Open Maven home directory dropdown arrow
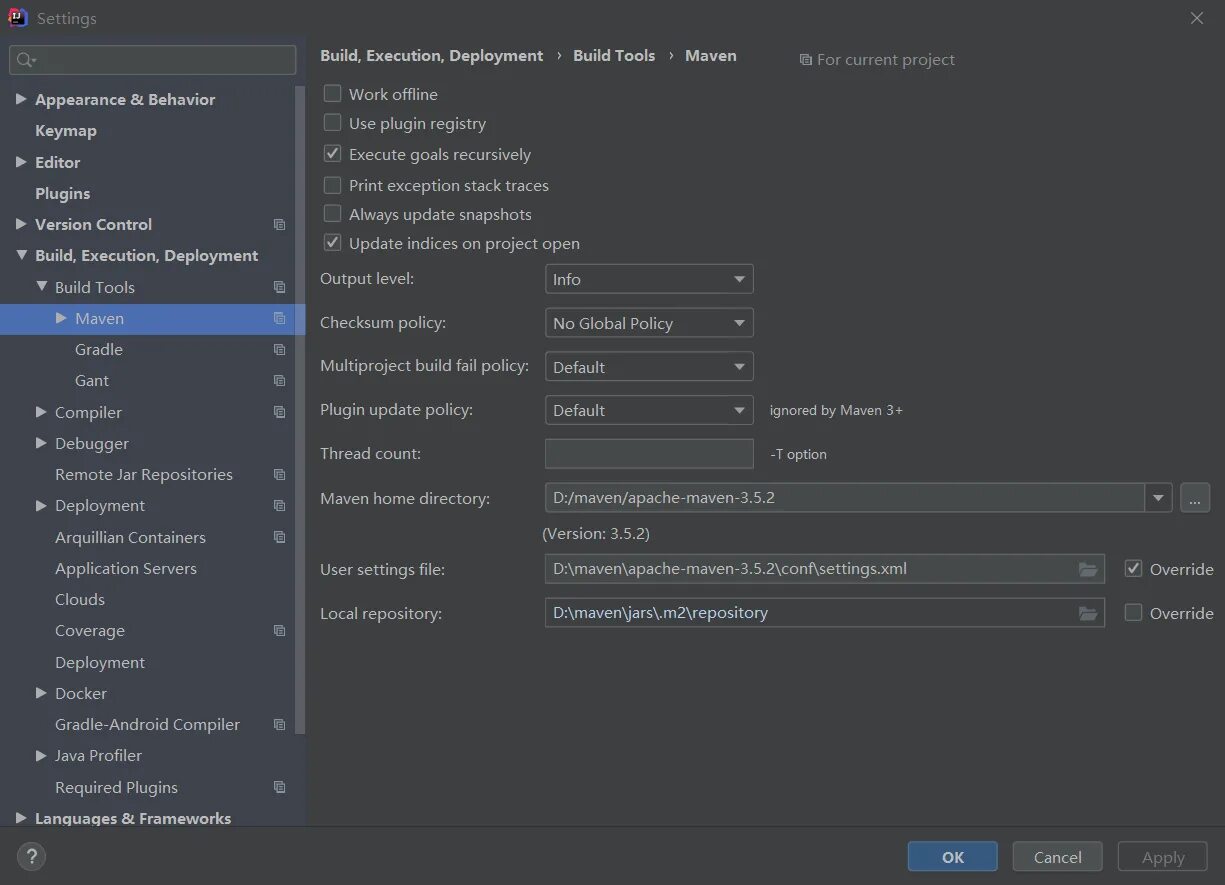1225x885 pixels. pos(1158,498)
